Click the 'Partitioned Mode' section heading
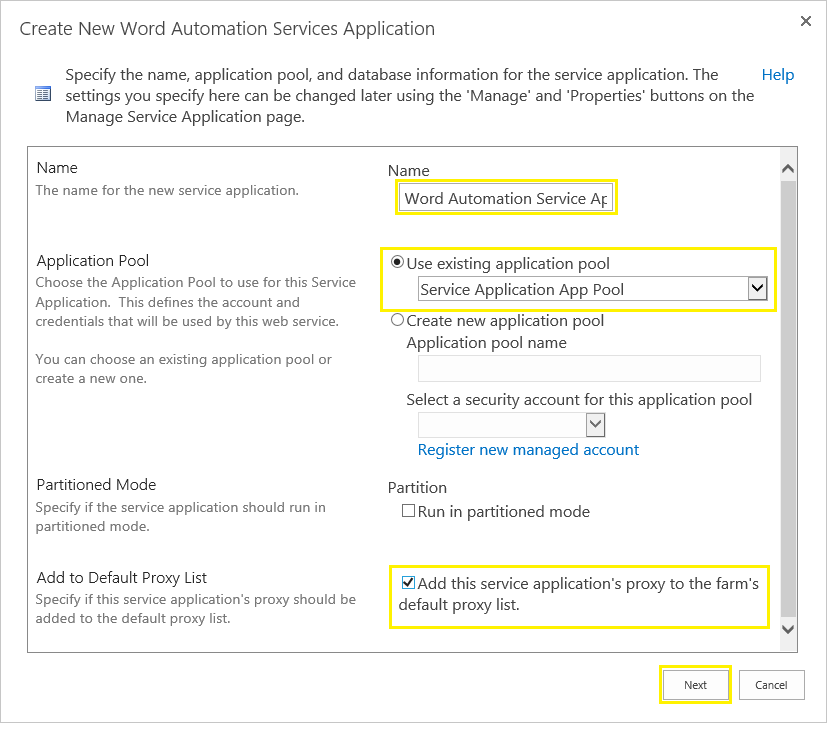 [96, 485]
